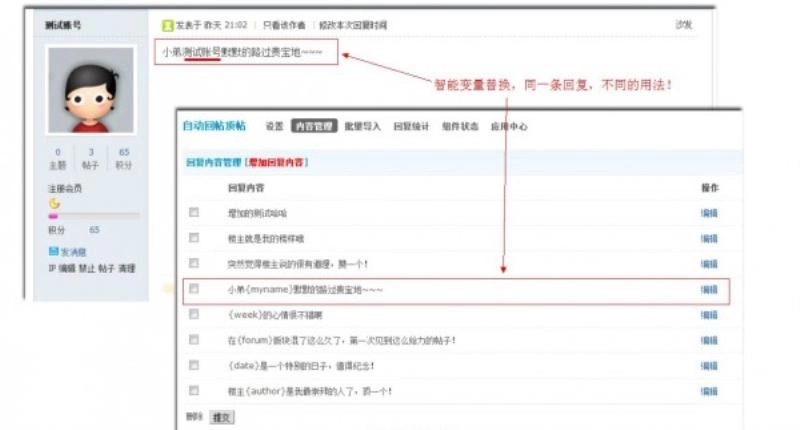Click the reply text containing {date}

point(301,366)
